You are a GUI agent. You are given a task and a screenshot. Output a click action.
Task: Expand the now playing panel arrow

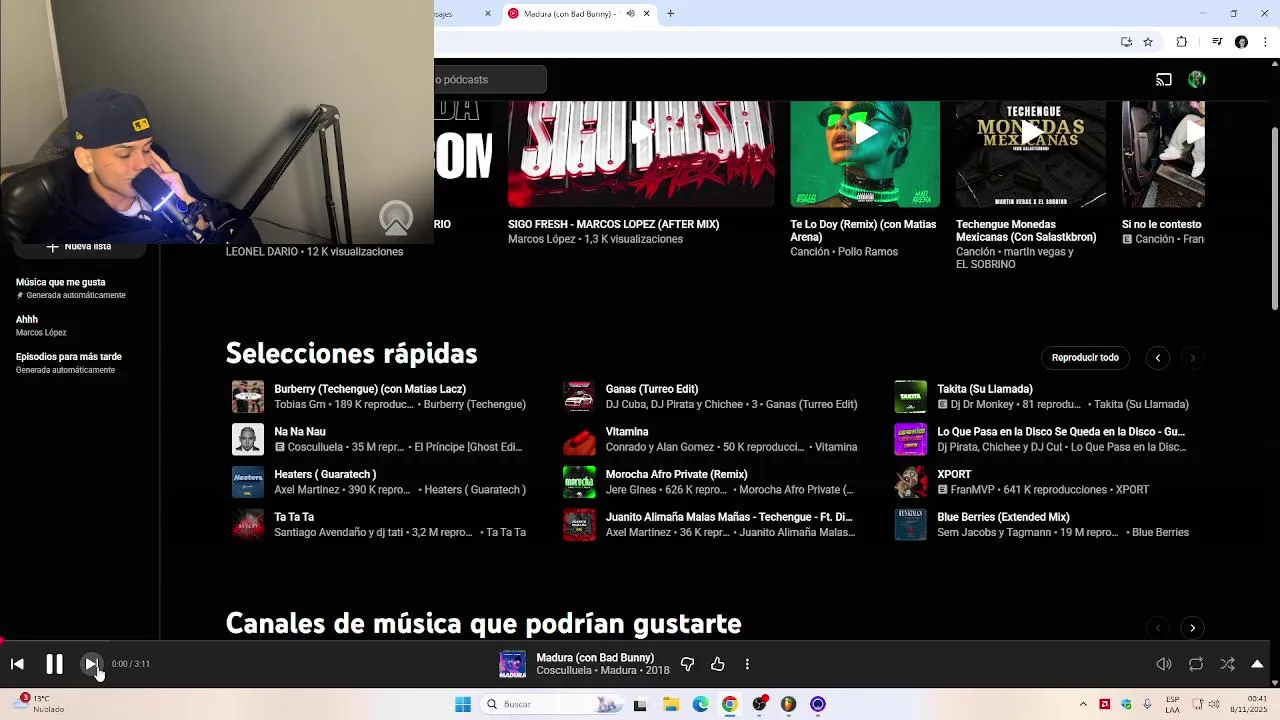(1257, 664)
